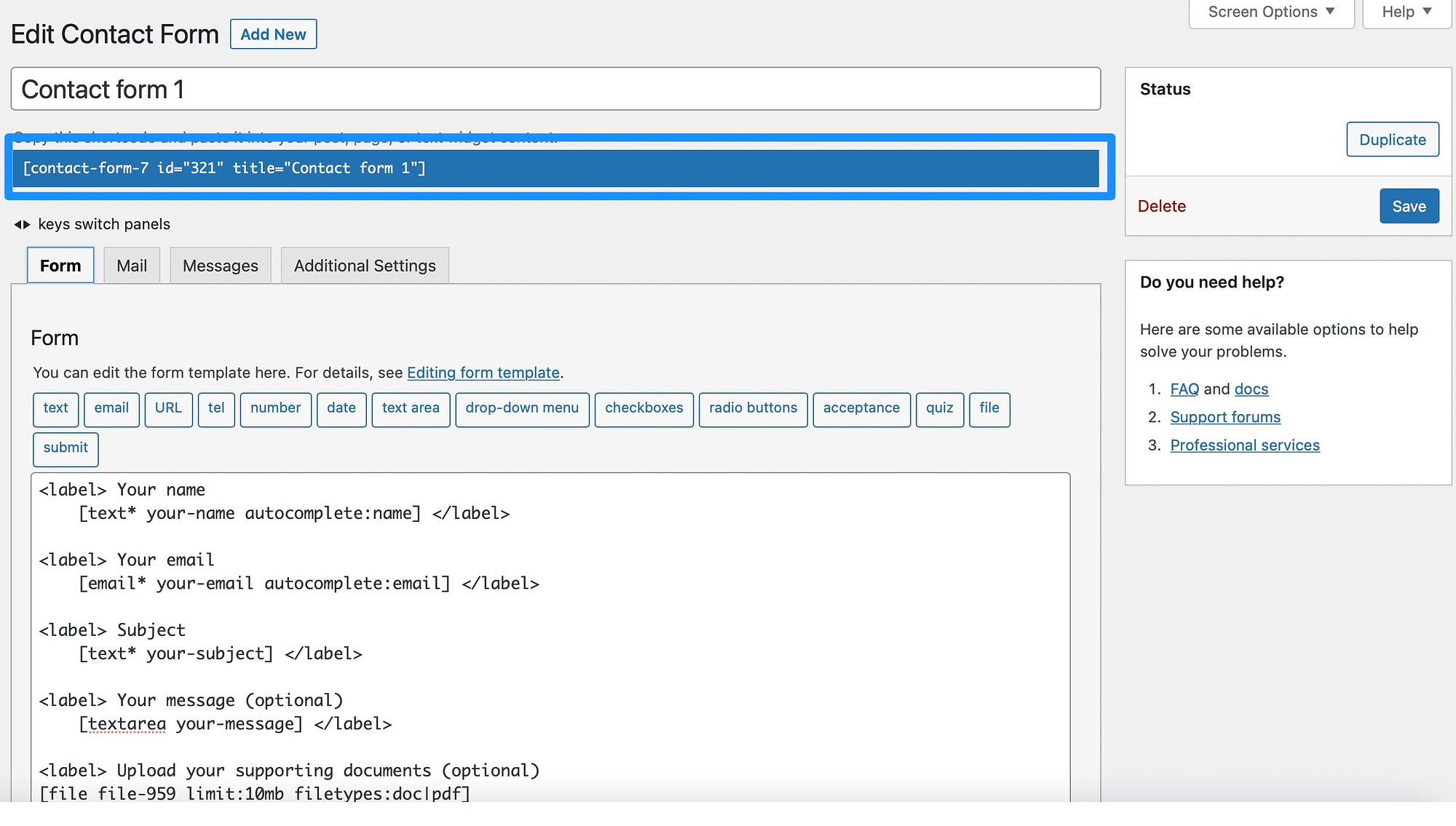
Task: Click the radio buttons tag button
Action: point(753,407)
